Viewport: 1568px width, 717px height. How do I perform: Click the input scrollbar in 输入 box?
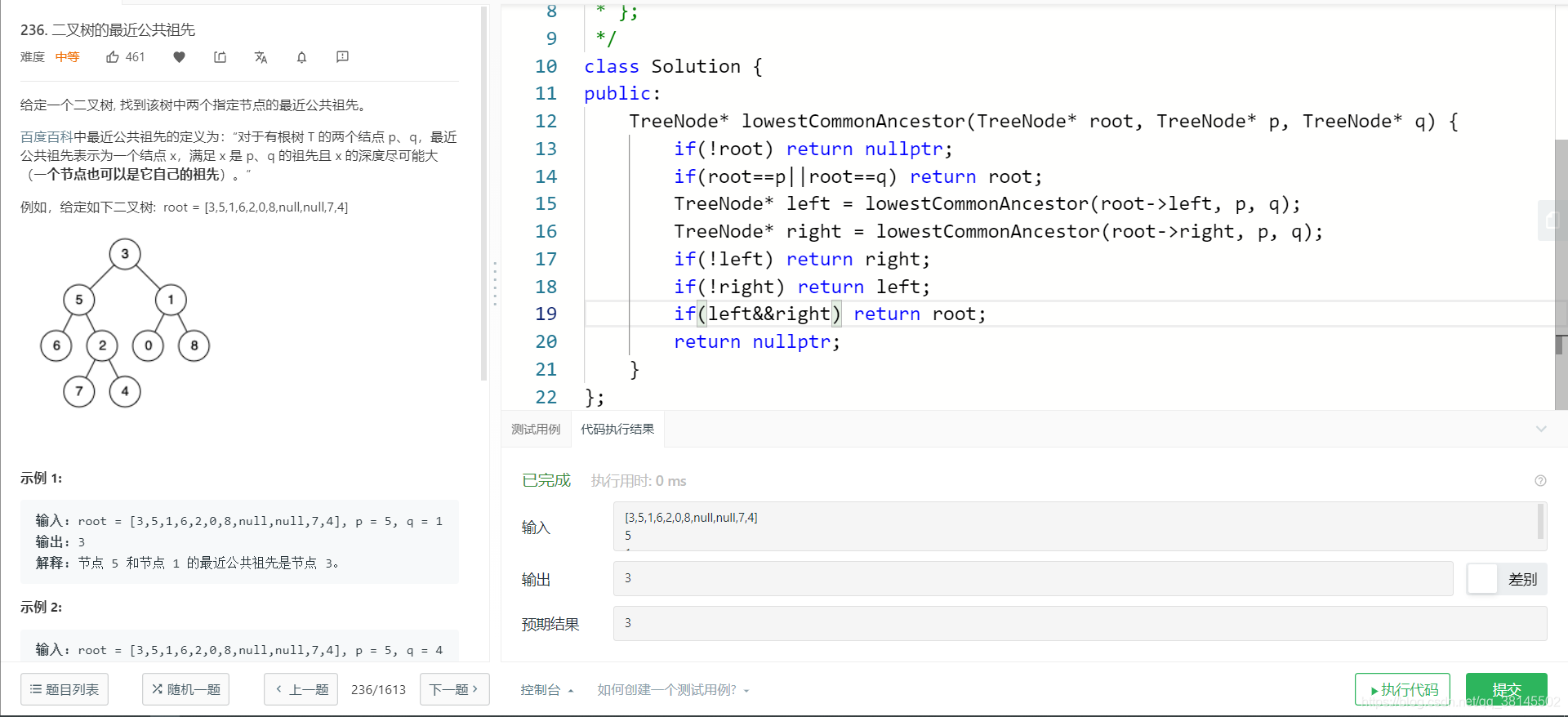pyautogui.click(x=1541, y=522)
